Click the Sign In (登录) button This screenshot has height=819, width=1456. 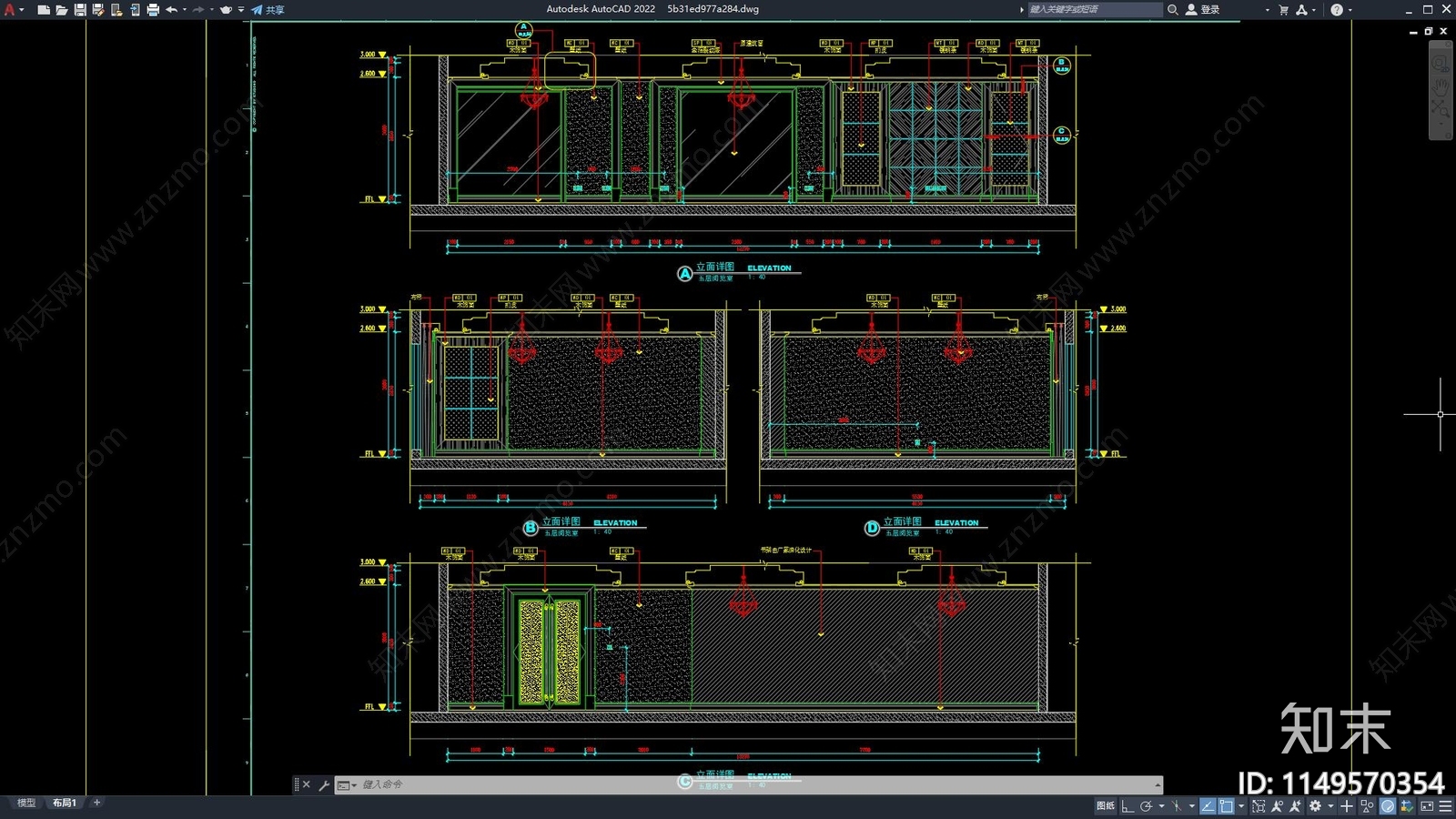1203,9
